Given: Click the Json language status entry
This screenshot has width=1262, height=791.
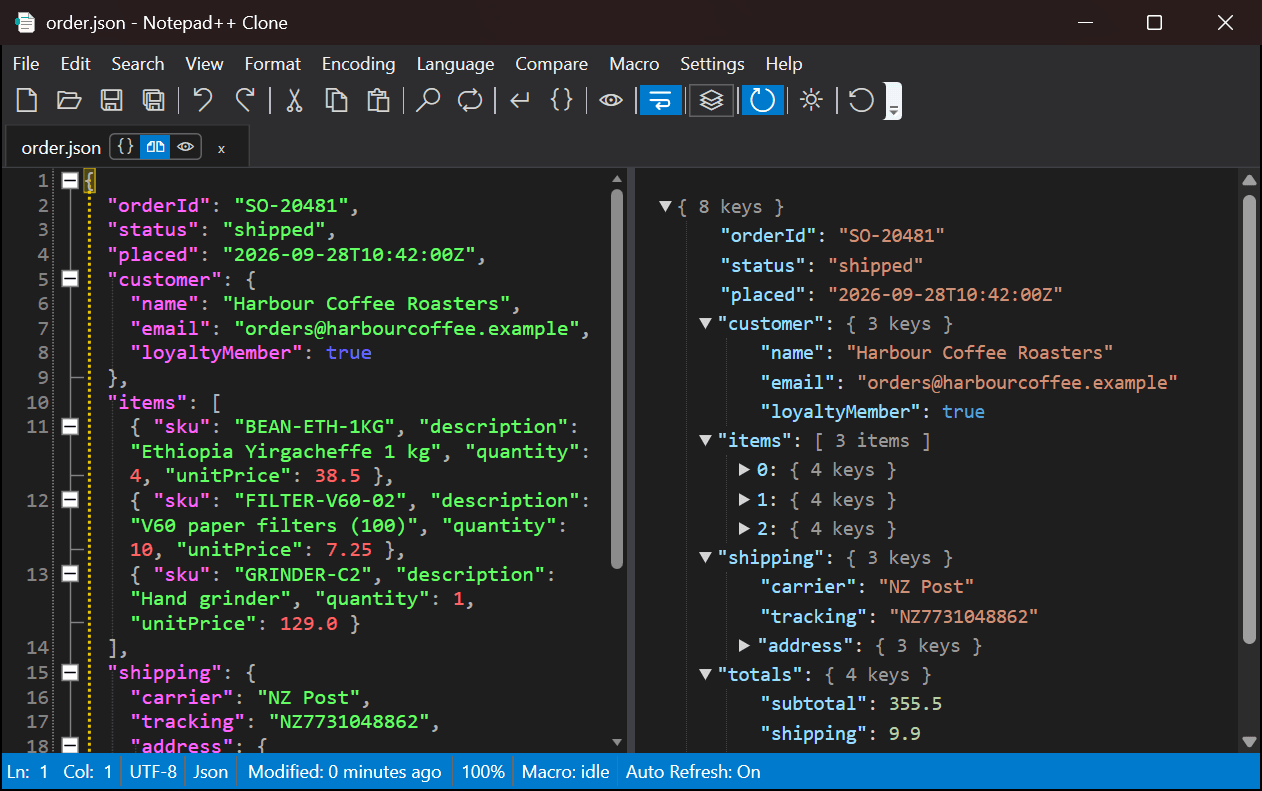Looking at the screenshot, I should point(211,772).
